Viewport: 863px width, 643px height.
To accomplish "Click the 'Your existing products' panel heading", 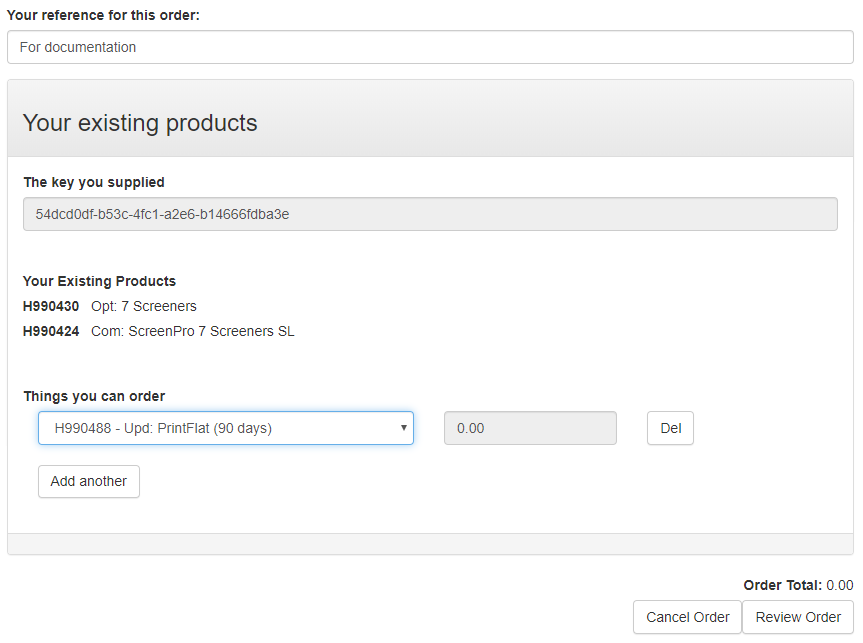I will (x=140, y=123).
